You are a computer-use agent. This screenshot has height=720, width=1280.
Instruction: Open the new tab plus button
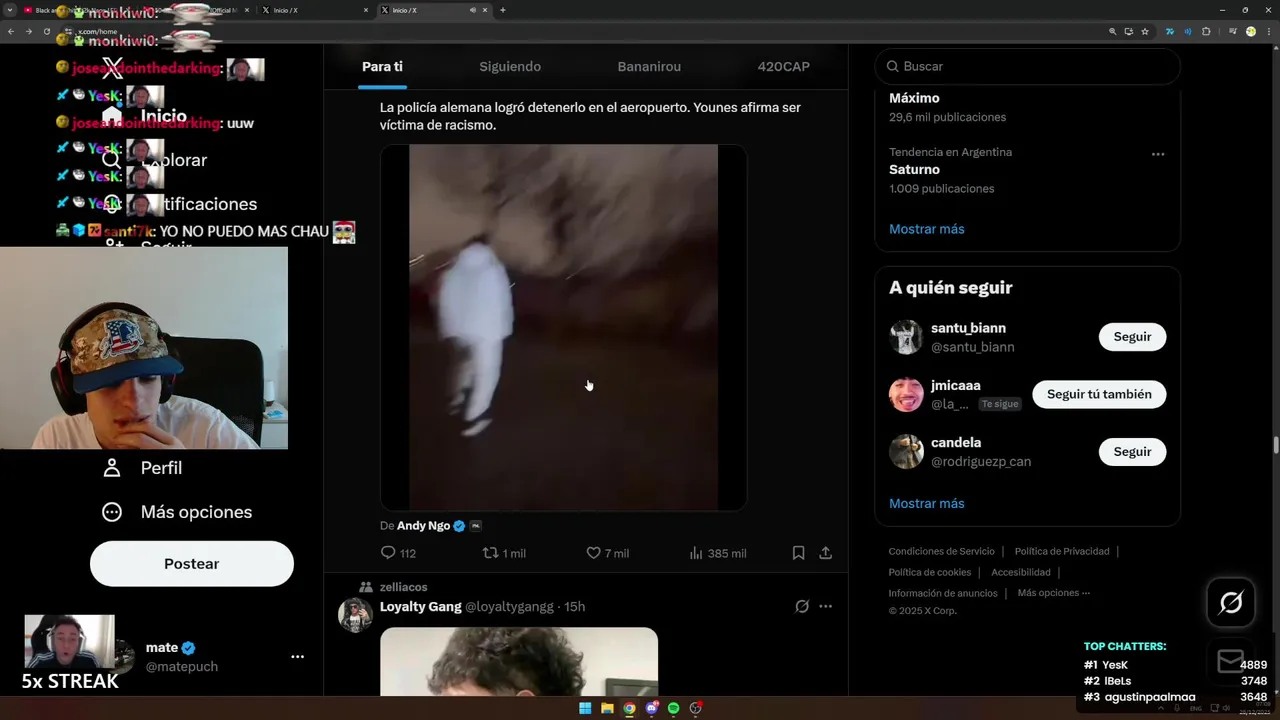(502, 10)
